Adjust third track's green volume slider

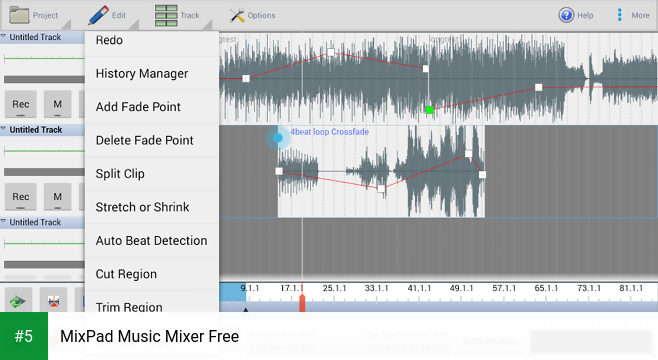(44, 243)
